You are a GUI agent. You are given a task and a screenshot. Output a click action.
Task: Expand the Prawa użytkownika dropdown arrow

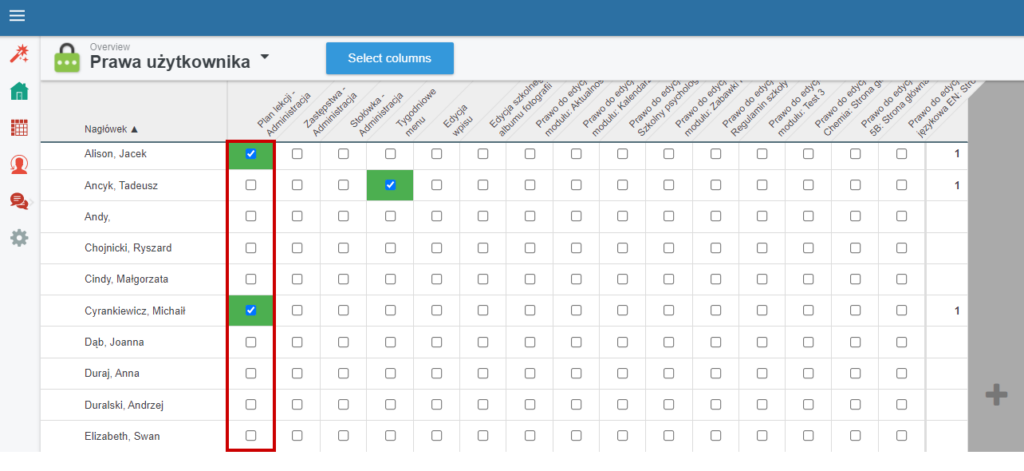(264, 58)
